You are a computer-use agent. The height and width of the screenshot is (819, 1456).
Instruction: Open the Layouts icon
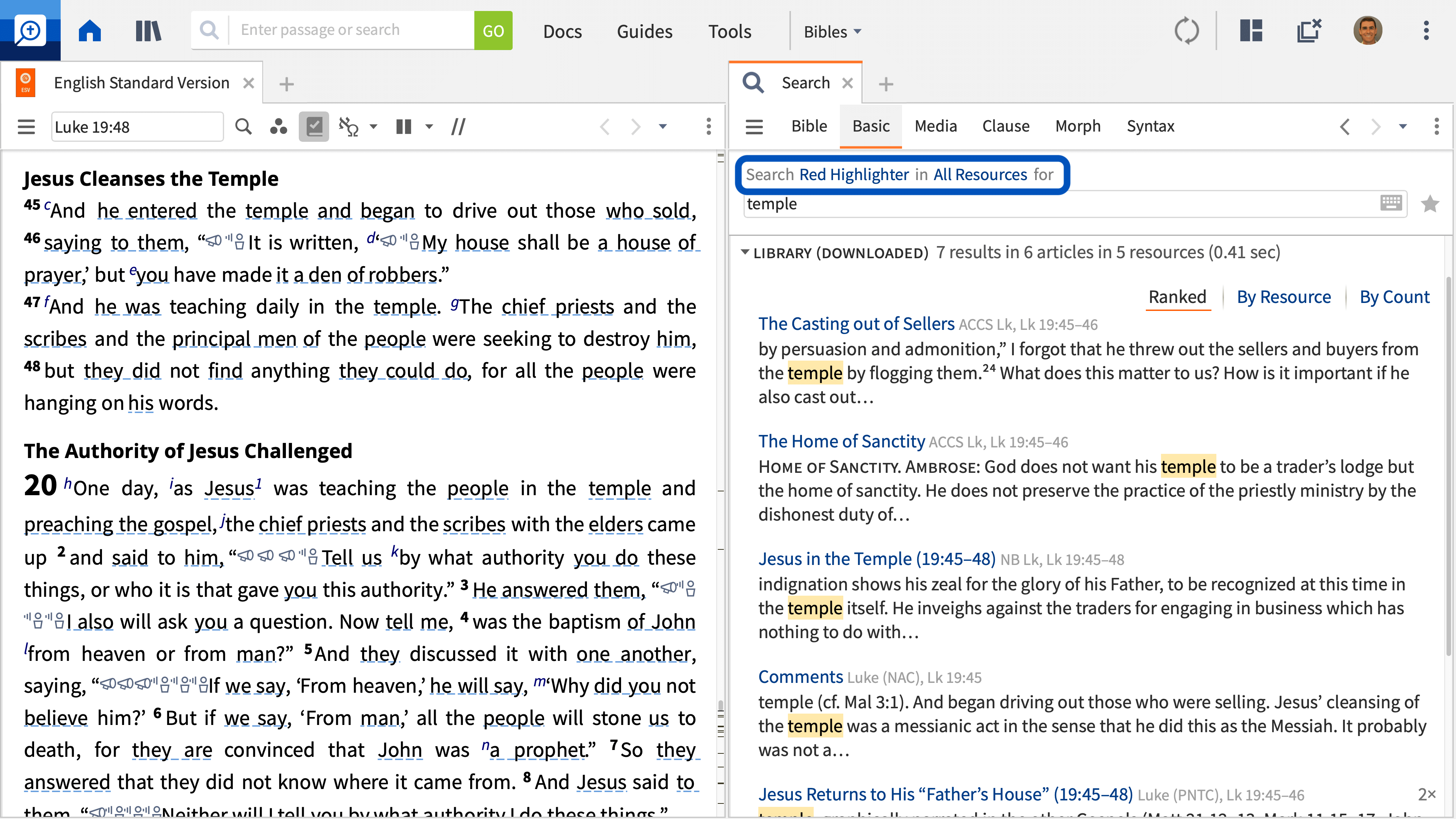pyautogui.click(x=1251, y=30)
